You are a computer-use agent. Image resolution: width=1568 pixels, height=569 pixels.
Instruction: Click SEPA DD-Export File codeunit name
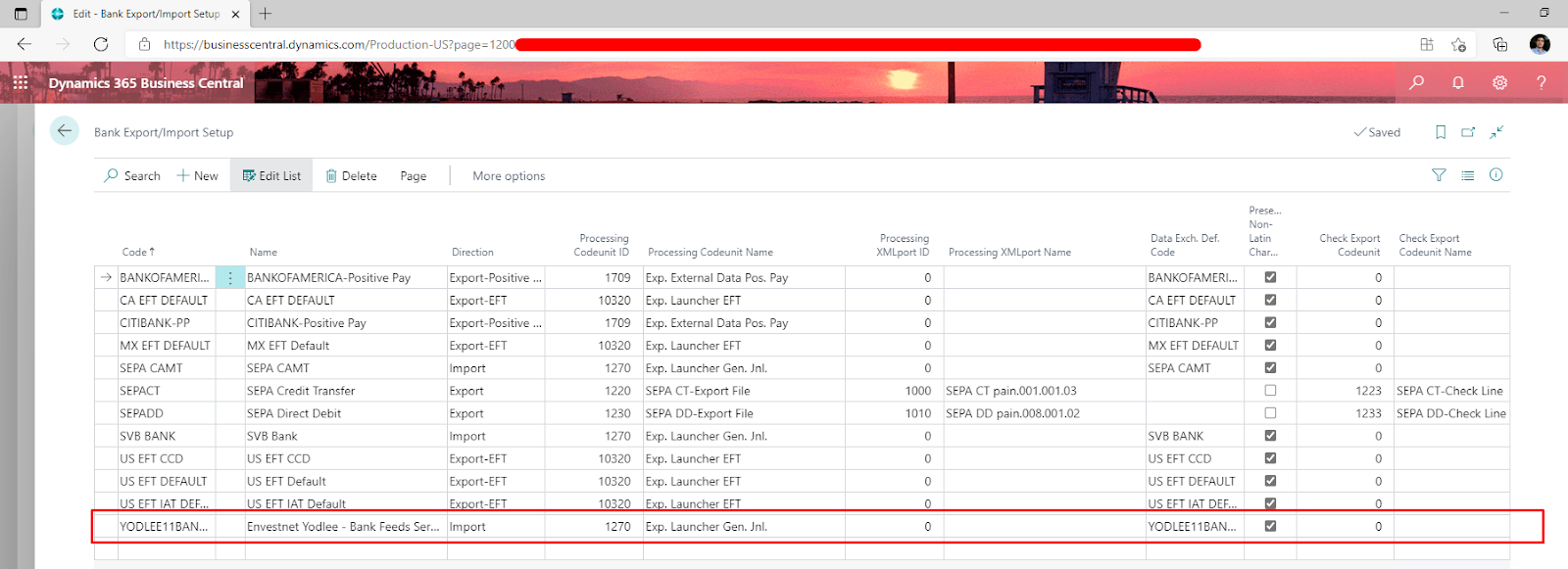744,413
